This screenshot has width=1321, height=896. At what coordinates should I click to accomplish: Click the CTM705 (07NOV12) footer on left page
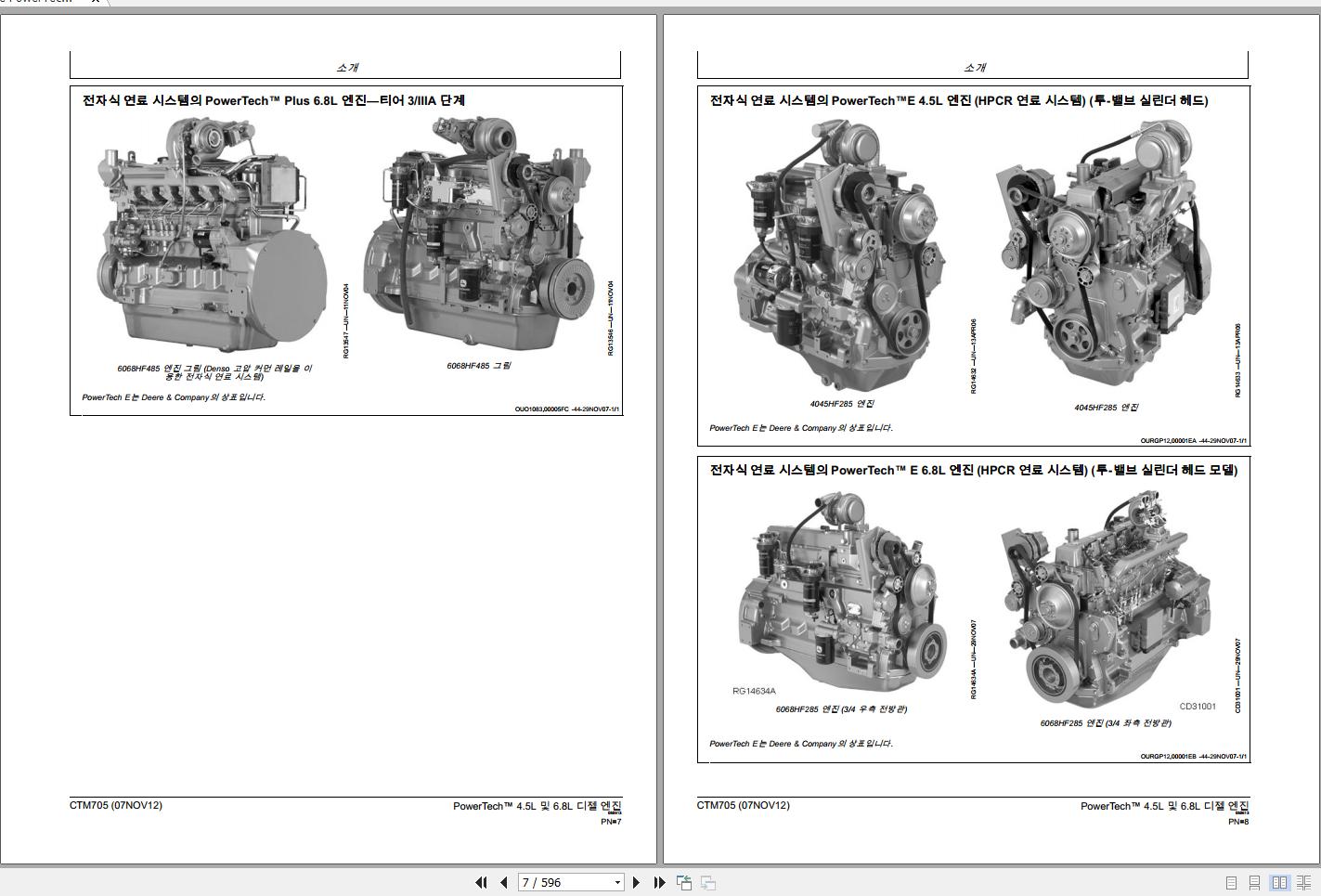point(116,805)
